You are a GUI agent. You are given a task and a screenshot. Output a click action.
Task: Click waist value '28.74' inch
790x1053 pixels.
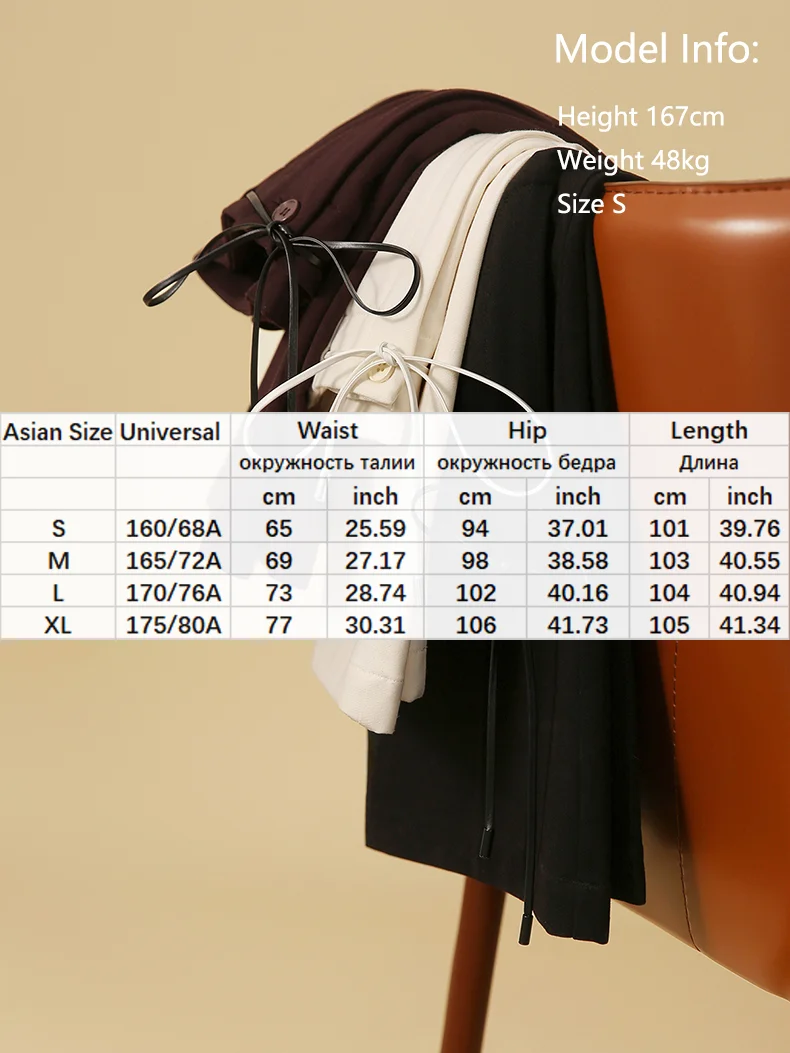[376, 593]
